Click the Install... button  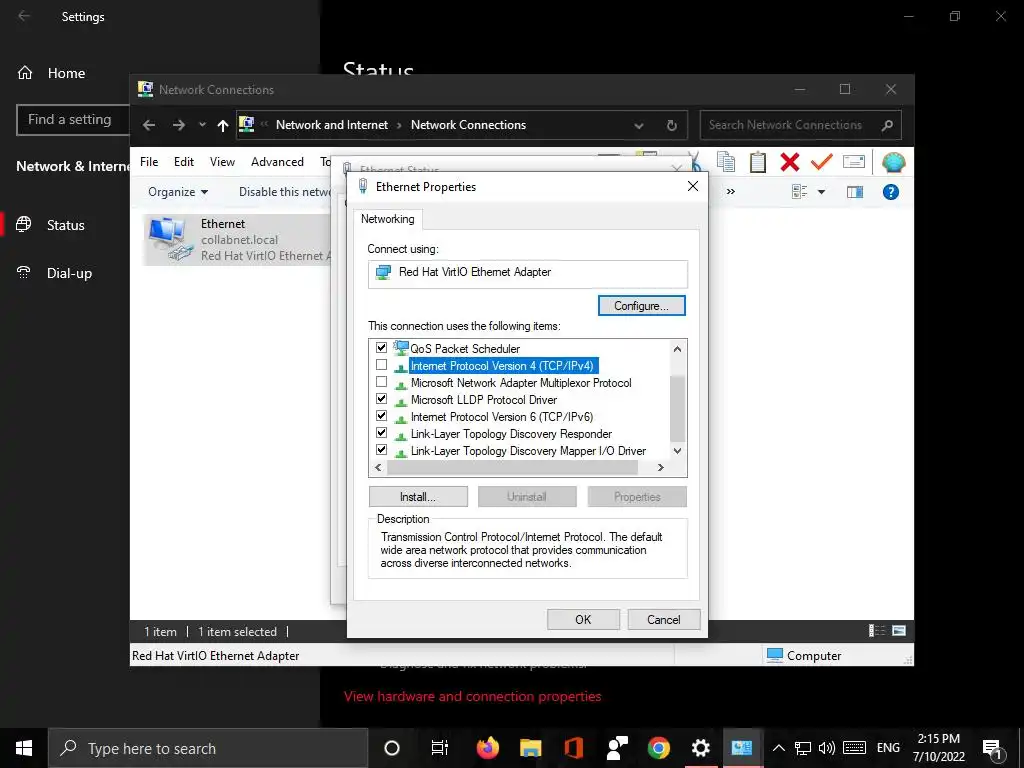tap(418, 497)
